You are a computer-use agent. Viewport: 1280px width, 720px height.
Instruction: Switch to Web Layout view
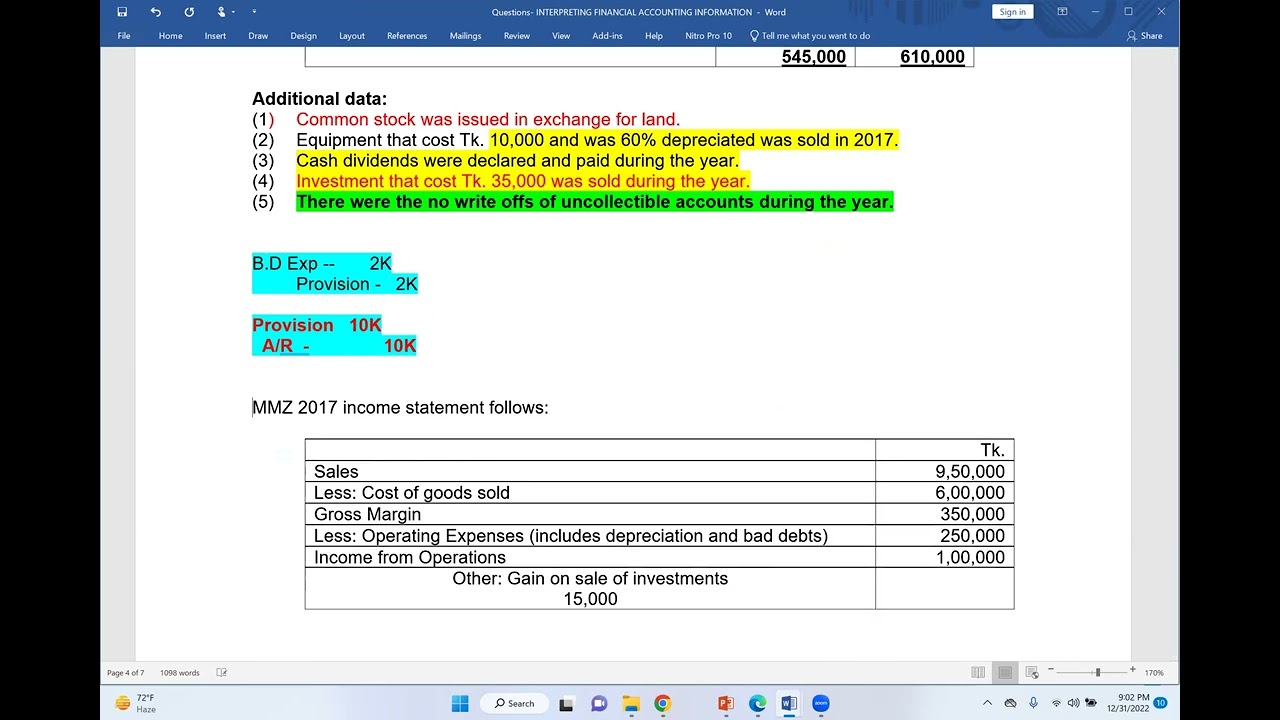pyautogui.click(x=1032, y=673)
